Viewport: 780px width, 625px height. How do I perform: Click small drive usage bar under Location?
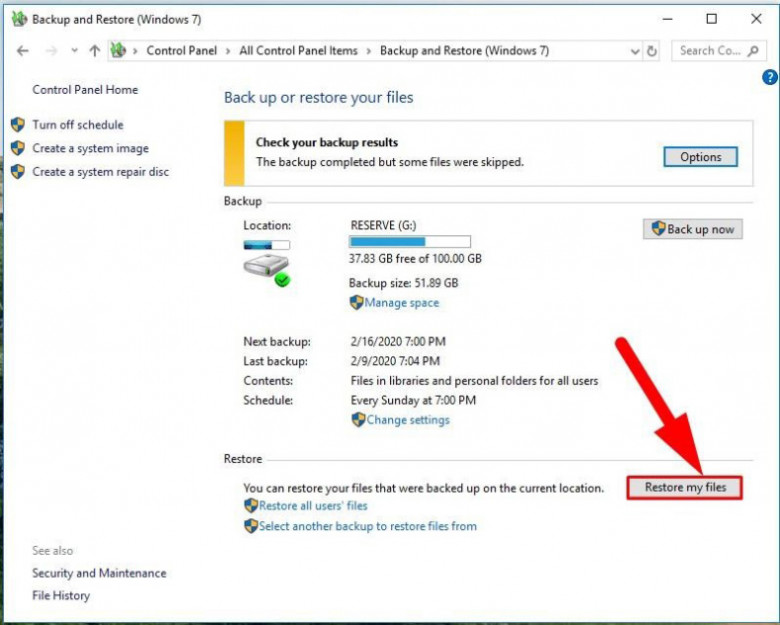267,245
